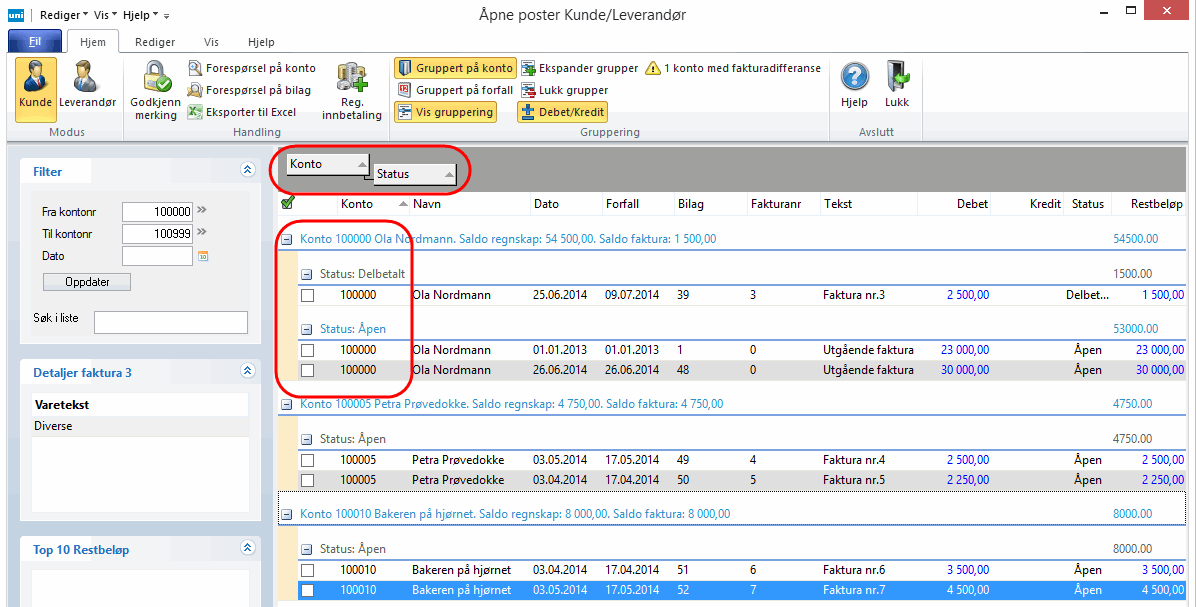
Task: Collapse the Konto 100000 Ola Nordmann group
Action: [286, 239]
